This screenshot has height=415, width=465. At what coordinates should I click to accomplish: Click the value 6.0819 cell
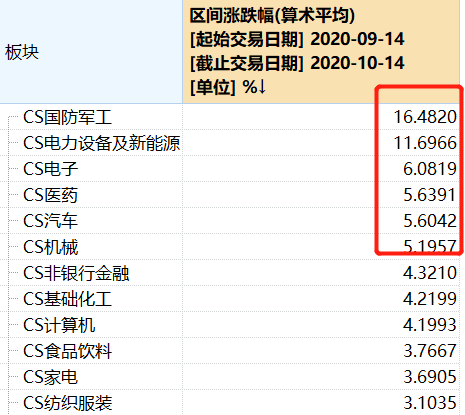[430, 169]
